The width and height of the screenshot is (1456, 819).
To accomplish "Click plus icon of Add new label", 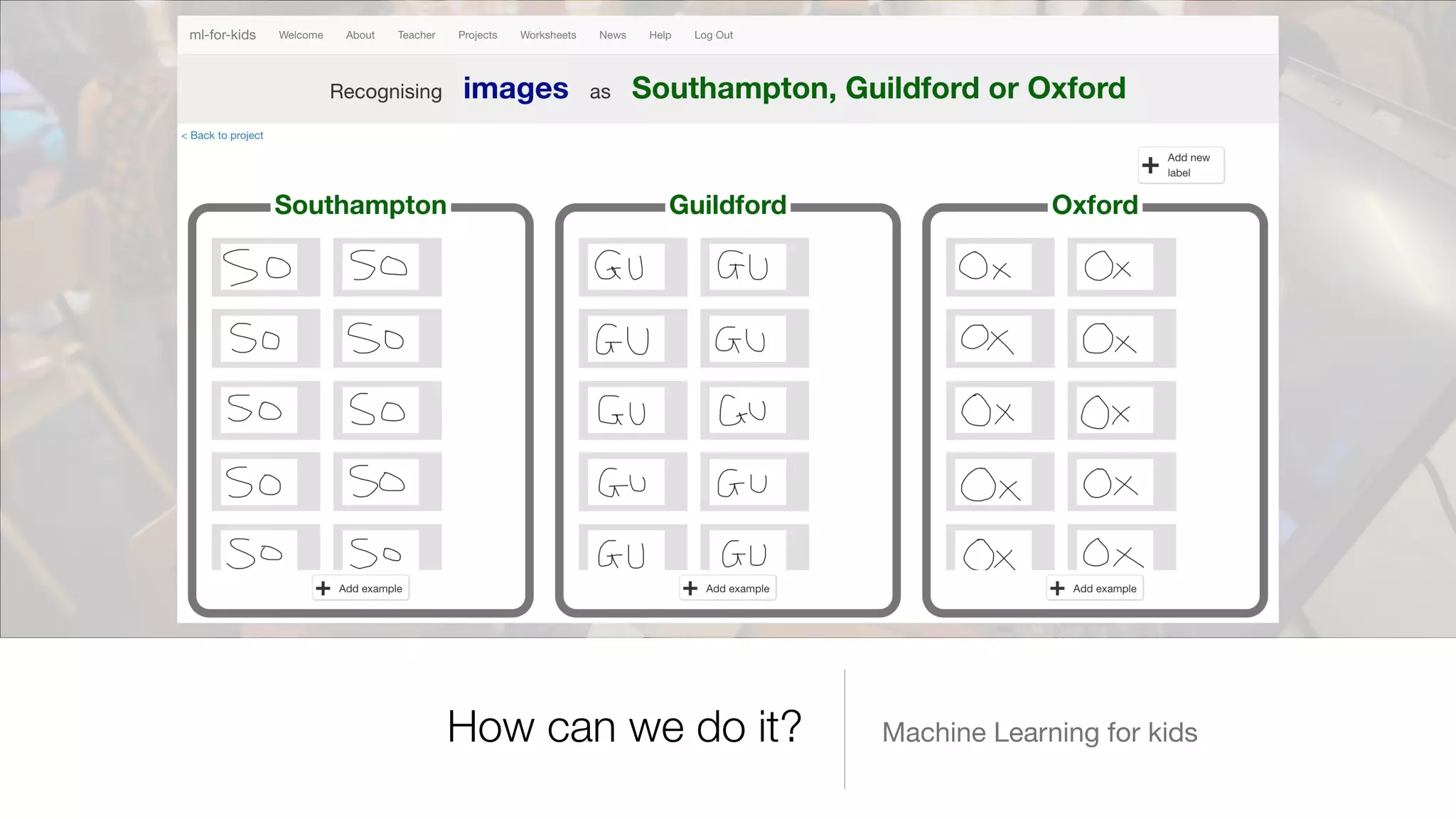I will [x=1150, y=166].
